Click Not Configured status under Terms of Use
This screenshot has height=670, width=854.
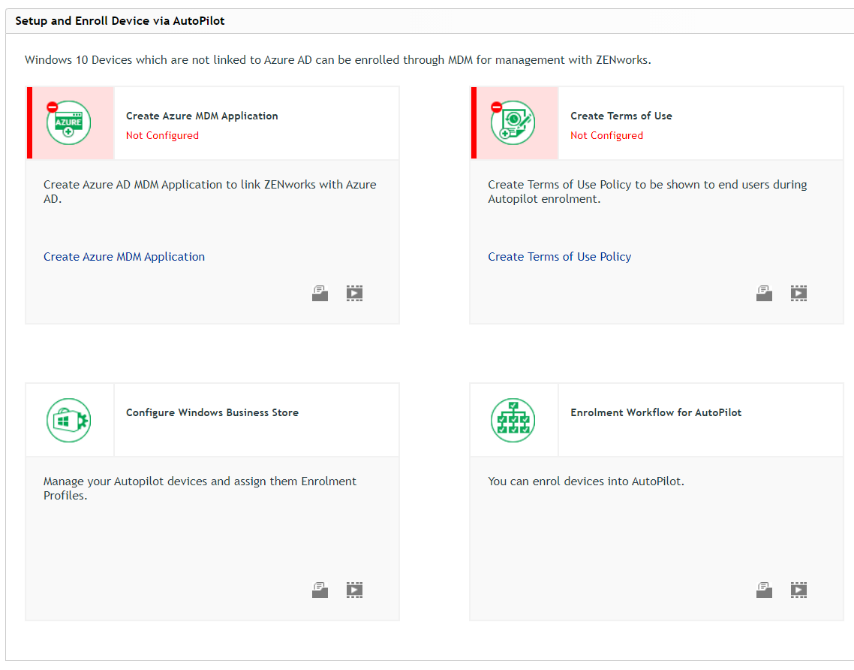pos(607,136)
